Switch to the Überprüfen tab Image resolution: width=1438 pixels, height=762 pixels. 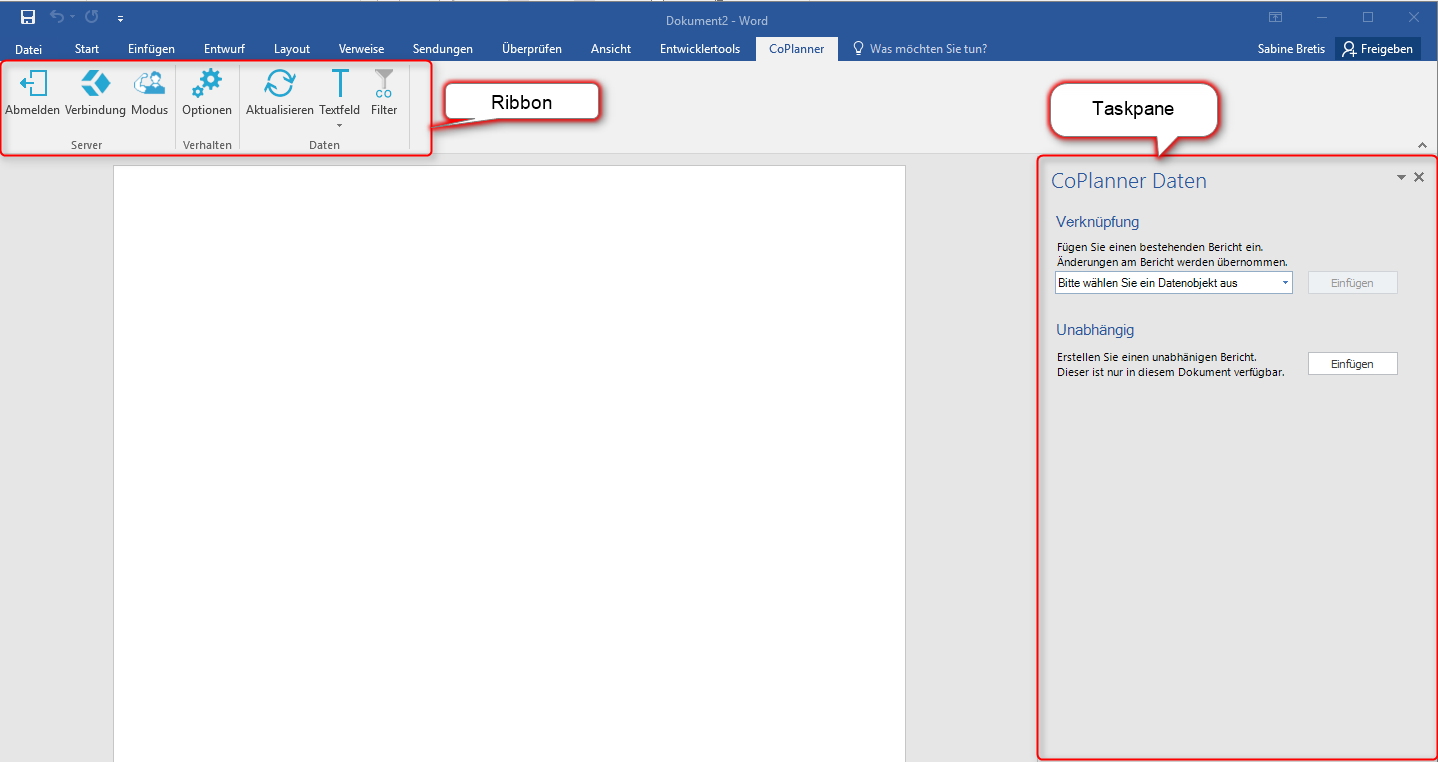[x=532, y=48]
